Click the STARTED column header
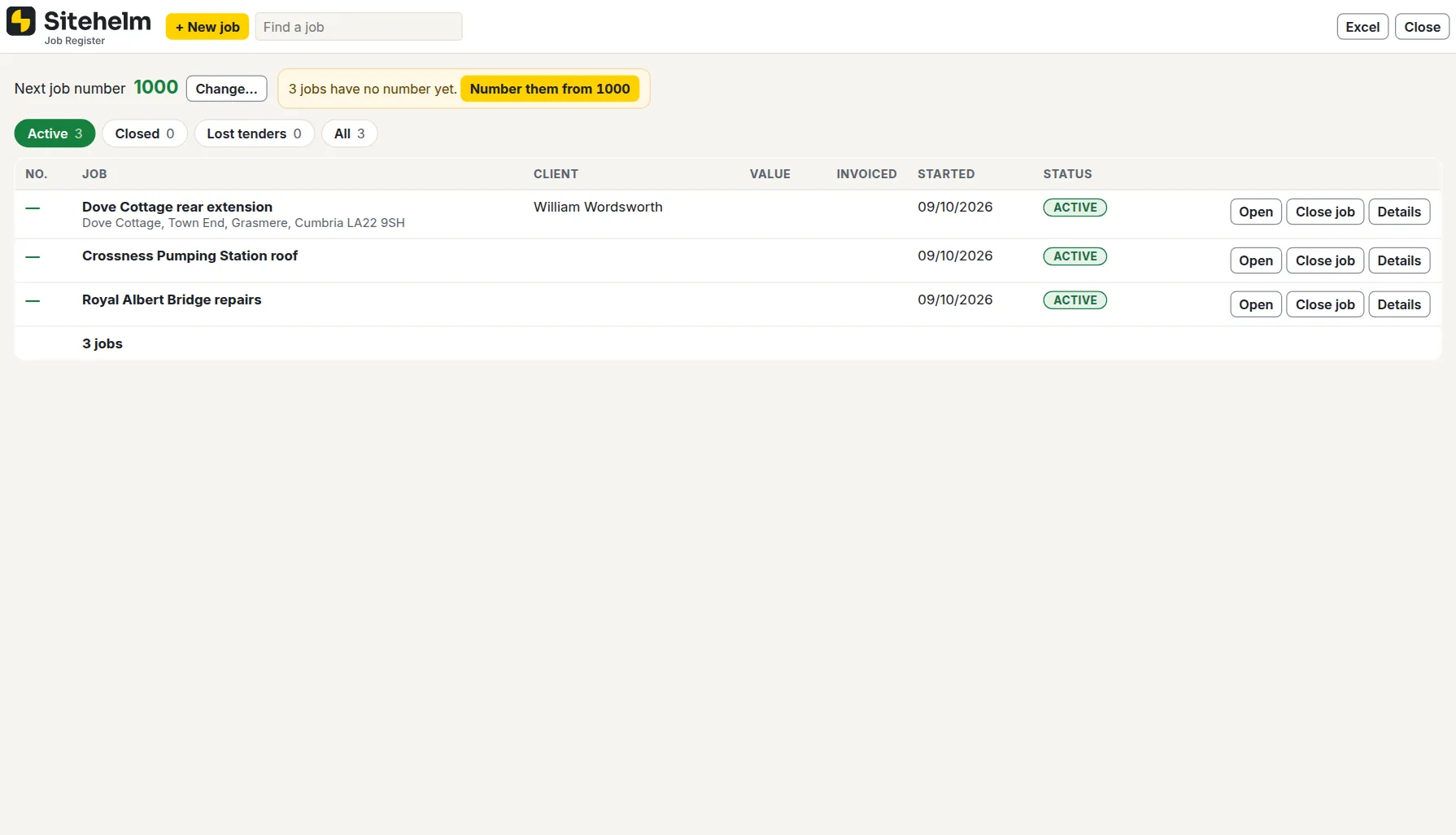Image resolution: width=1456 pixels, height=835 pixels. [x=946, y=174]
